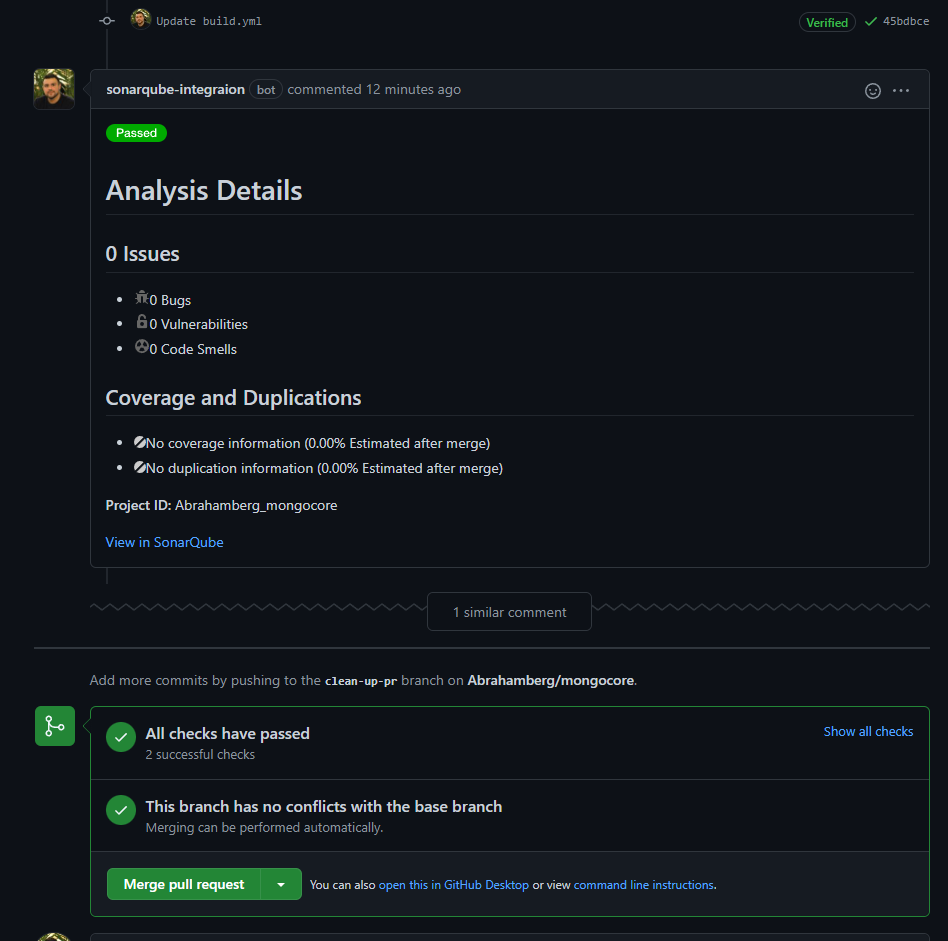Click the All checks have passed check icon

click(121, 737)
